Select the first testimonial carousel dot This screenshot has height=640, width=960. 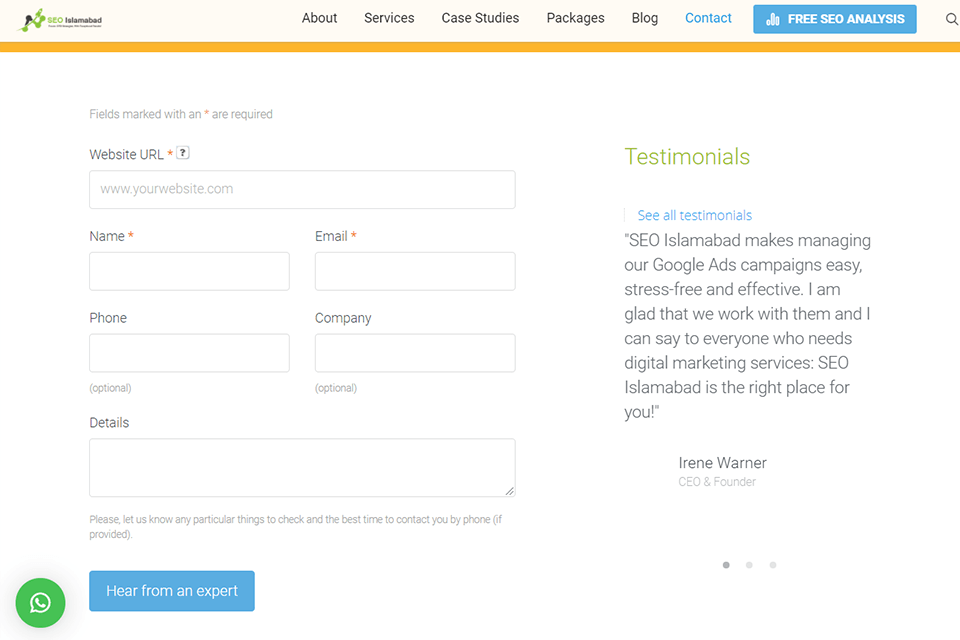click(726, 565)
